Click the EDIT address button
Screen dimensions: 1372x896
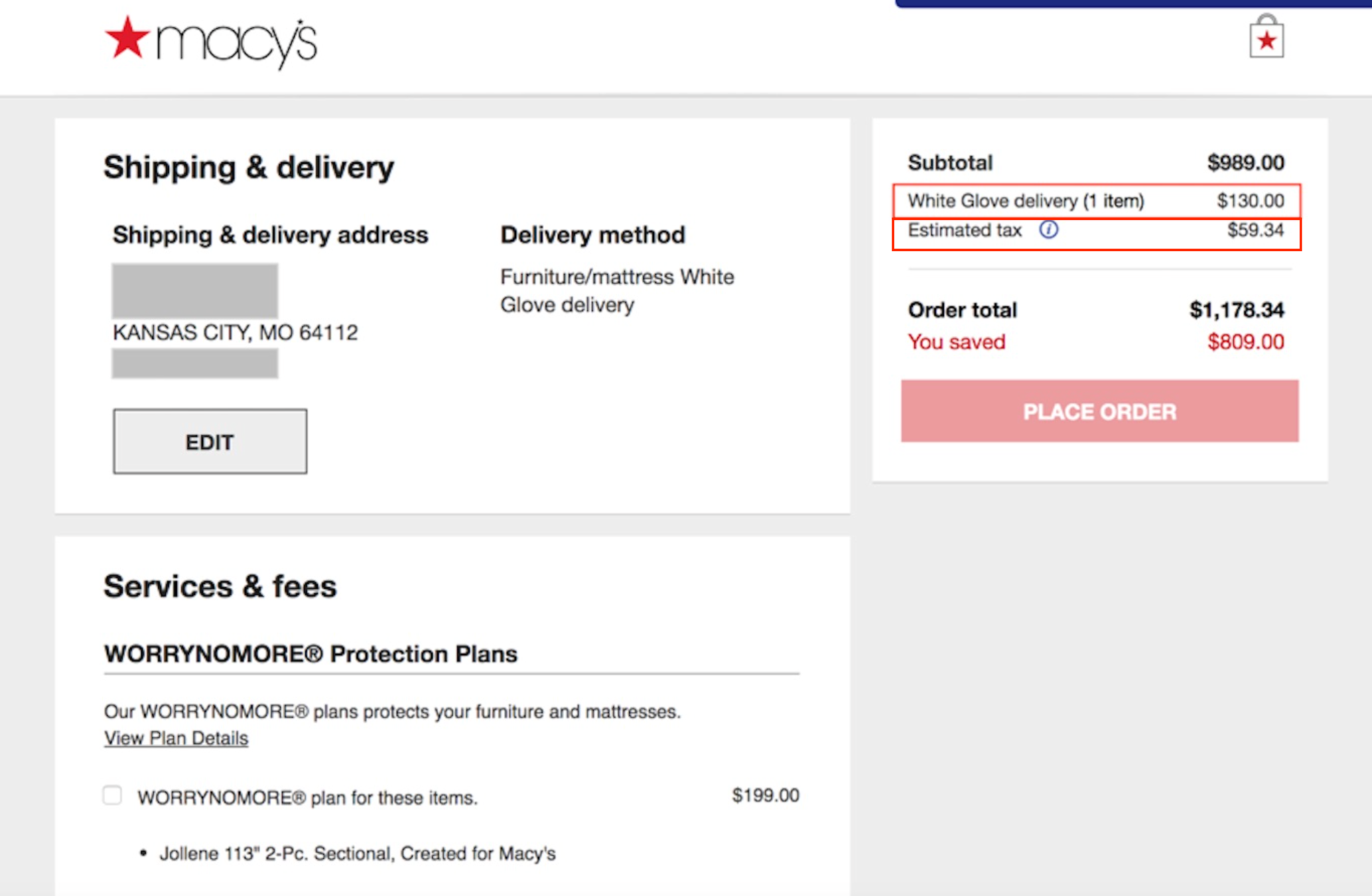pyautogui.click(x=210, y=442)
